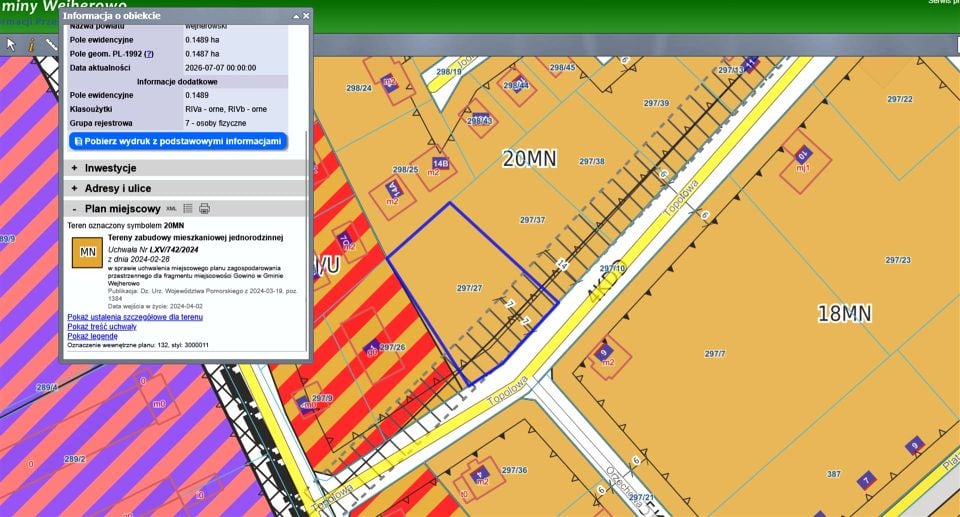Click building marker 14B on the map

click(x=440, y=164)
